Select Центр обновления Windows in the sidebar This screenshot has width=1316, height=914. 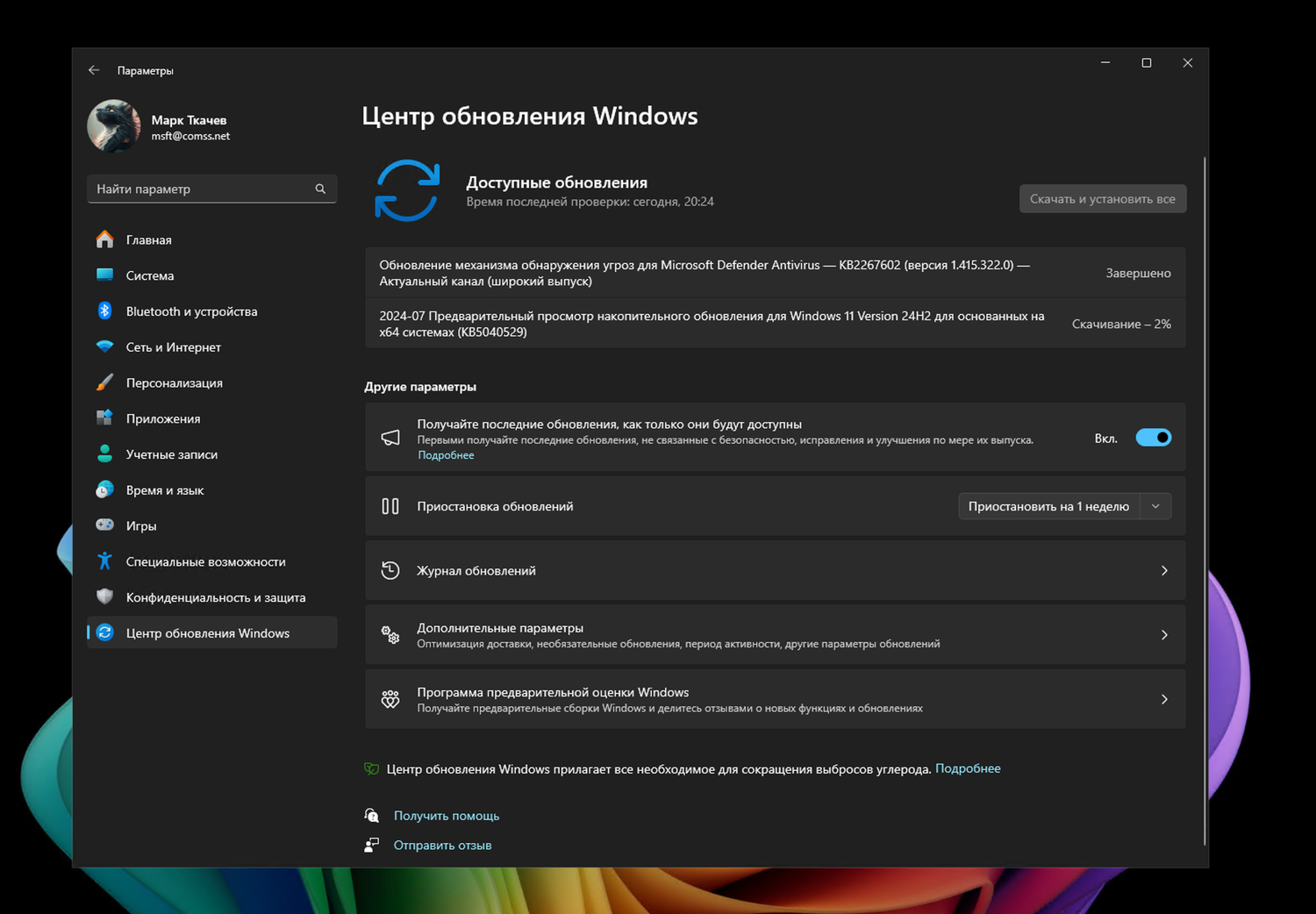(x=212, y=633)
